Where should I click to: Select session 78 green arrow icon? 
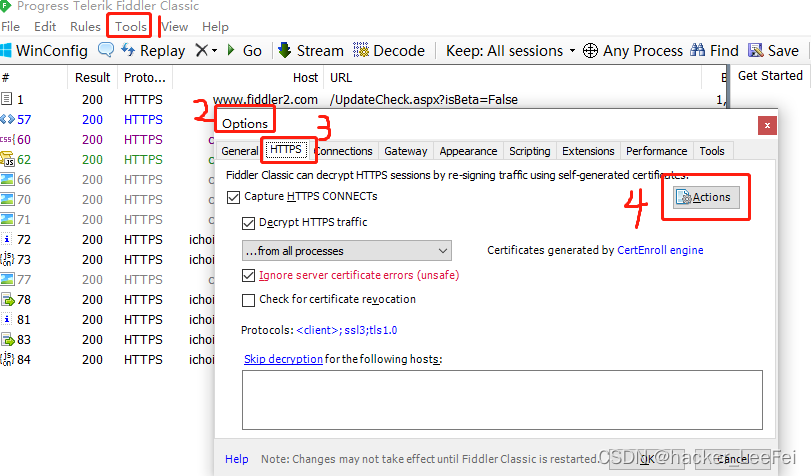7,300
